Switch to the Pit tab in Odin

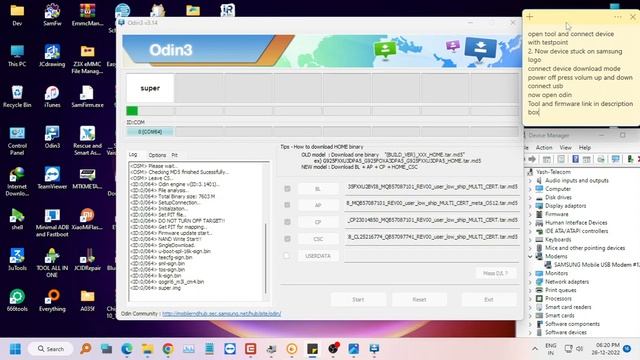[x=174, y=155]
